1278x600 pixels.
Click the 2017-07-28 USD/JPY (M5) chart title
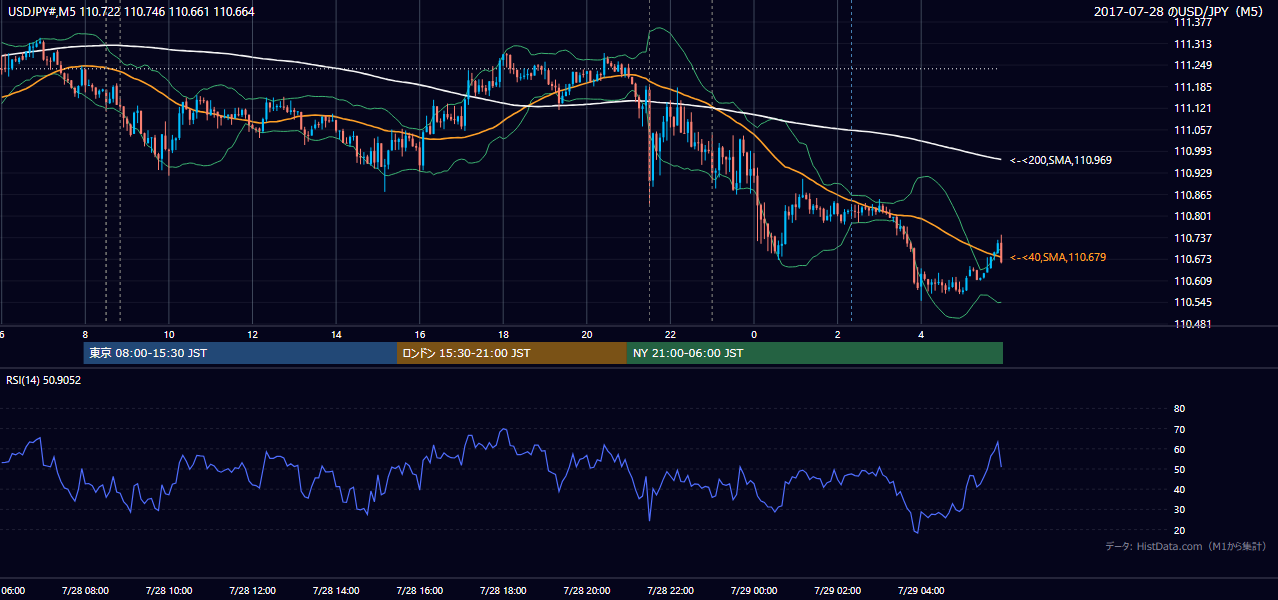coord(1180,11)
